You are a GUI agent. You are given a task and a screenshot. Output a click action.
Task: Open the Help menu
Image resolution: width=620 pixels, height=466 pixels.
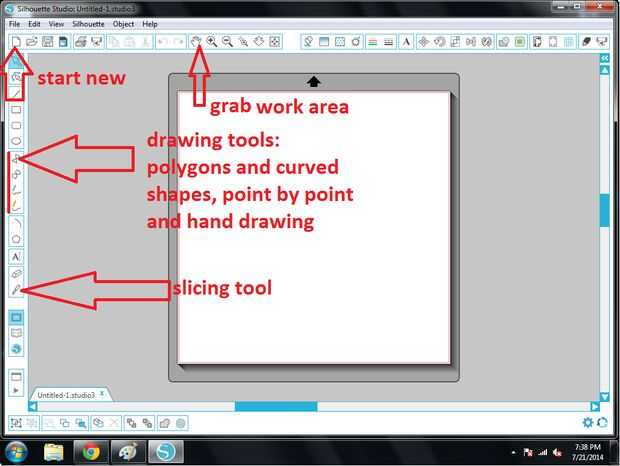point(150,24)
